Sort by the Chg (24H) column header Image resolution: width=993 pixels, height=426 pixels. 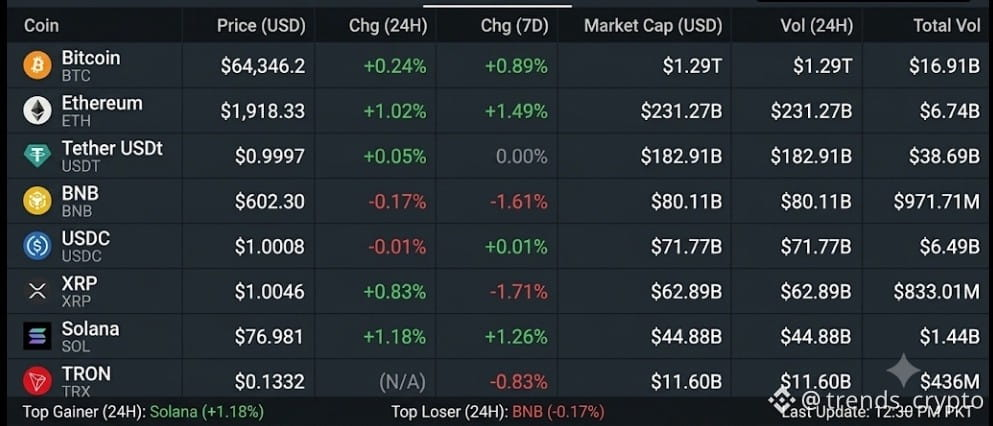[388, 26]
